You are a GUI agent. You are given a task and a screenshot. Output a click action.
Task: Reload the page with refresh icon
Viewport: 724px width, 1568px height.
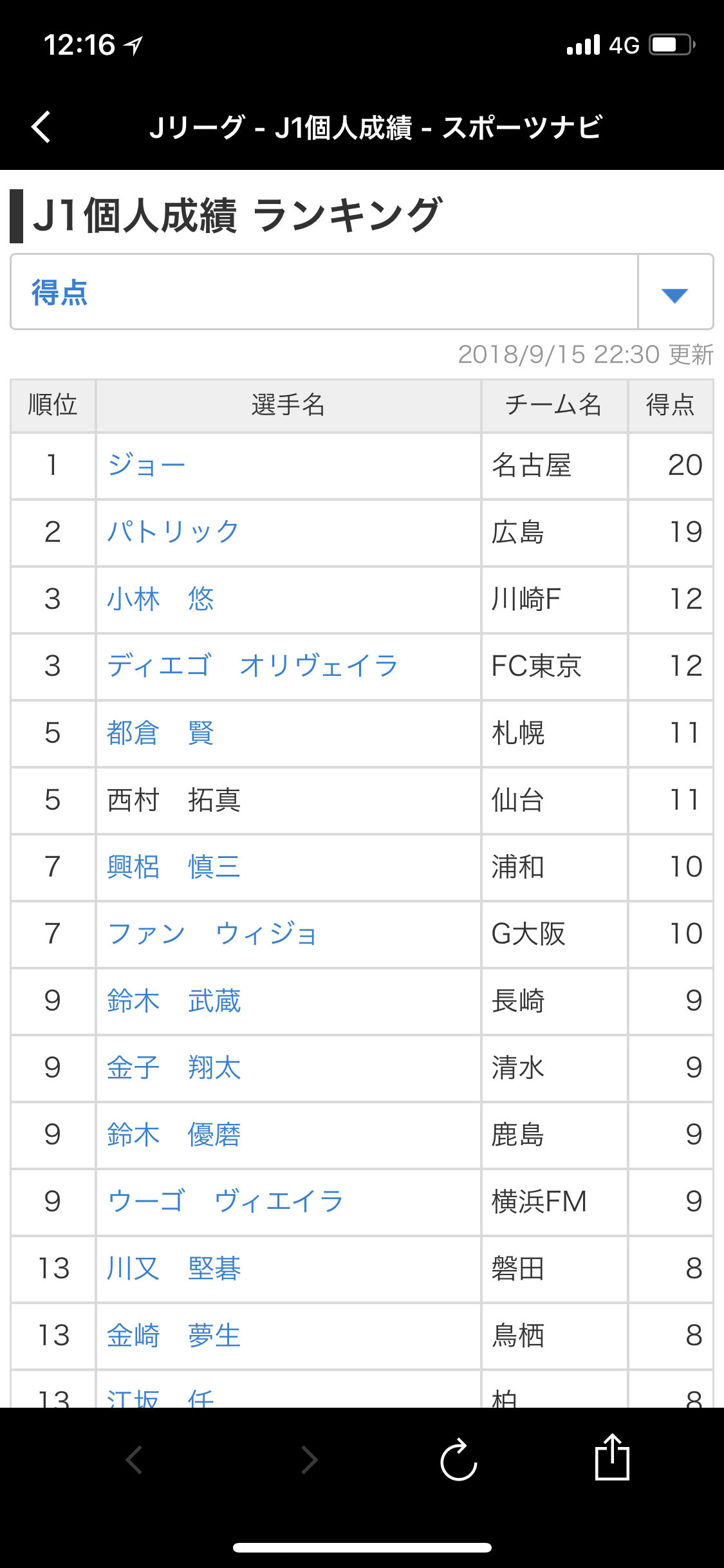click(x=458, y=1459)
